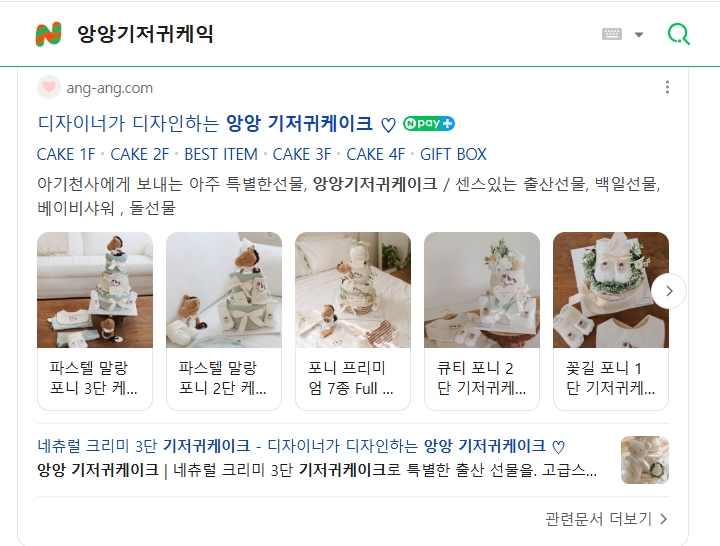The height and width of the screenshot is (546, 720).
Task: Expand the keyboard input dropdown arrow
Action: pos(639,34)
